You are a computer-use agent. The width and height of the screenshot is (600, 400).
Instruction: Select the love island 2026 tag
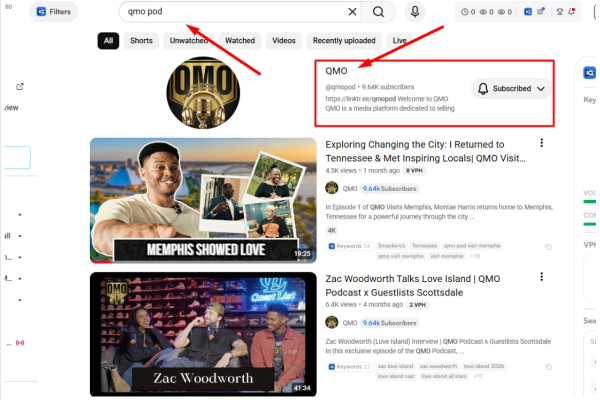point(484,366)
